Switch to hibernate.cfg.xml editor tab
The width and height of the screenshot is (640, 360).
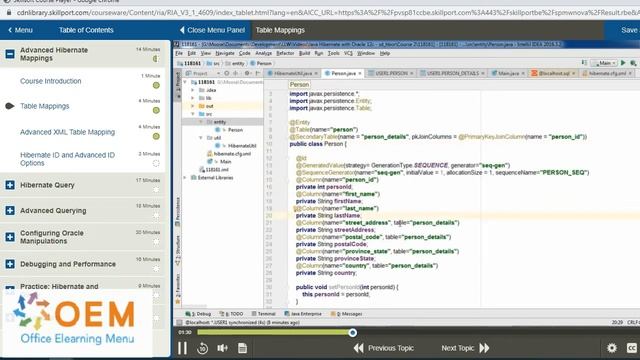pos(607,73)
